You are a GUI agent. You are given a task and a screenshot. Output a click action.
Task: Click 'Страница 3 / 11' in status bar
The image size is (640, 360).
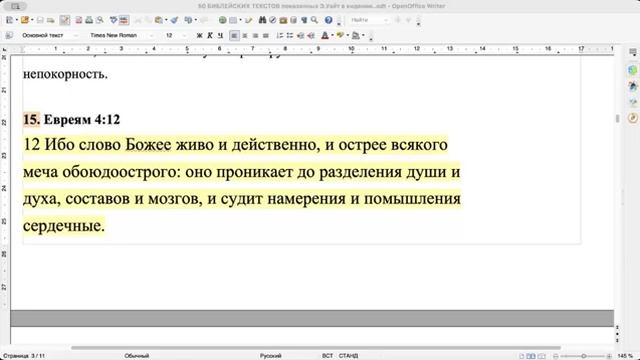(24, 356)
